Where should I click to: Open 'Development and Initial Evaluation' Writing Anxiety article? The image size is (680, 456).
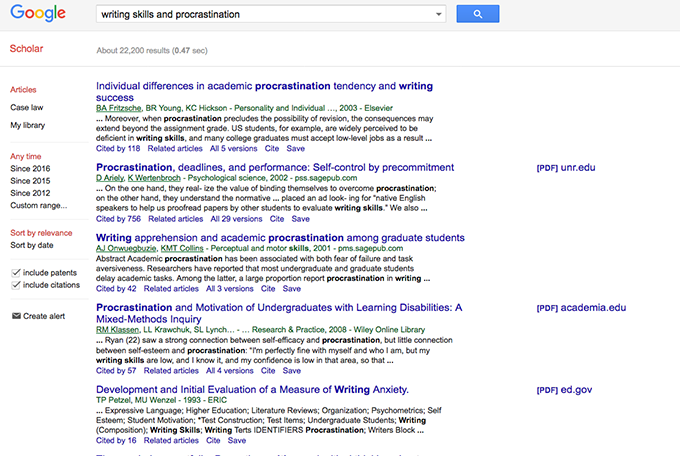point(252,390)
